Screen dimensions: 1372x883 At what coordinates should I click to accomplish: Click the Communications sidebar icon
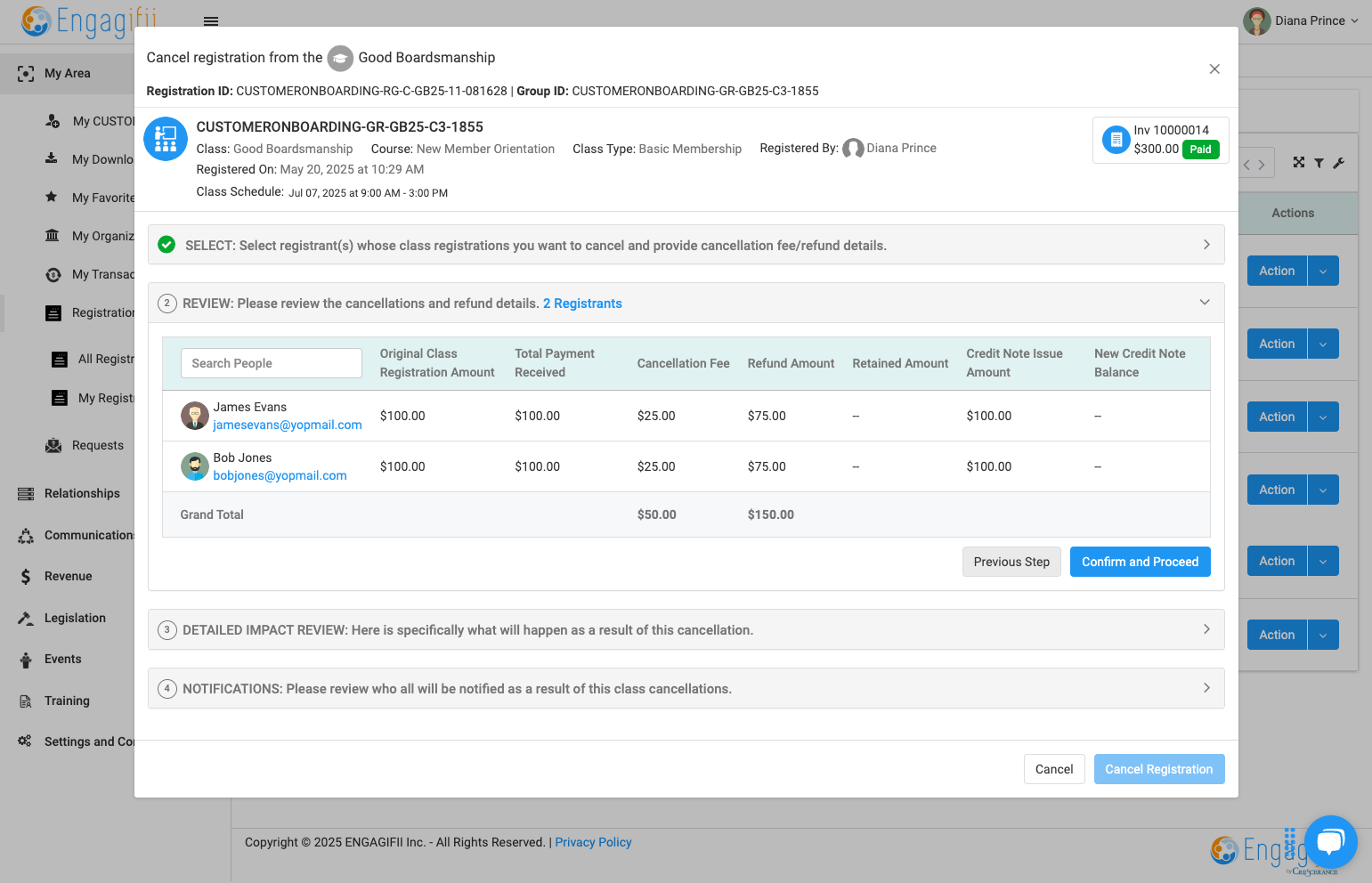pos(26,535)
